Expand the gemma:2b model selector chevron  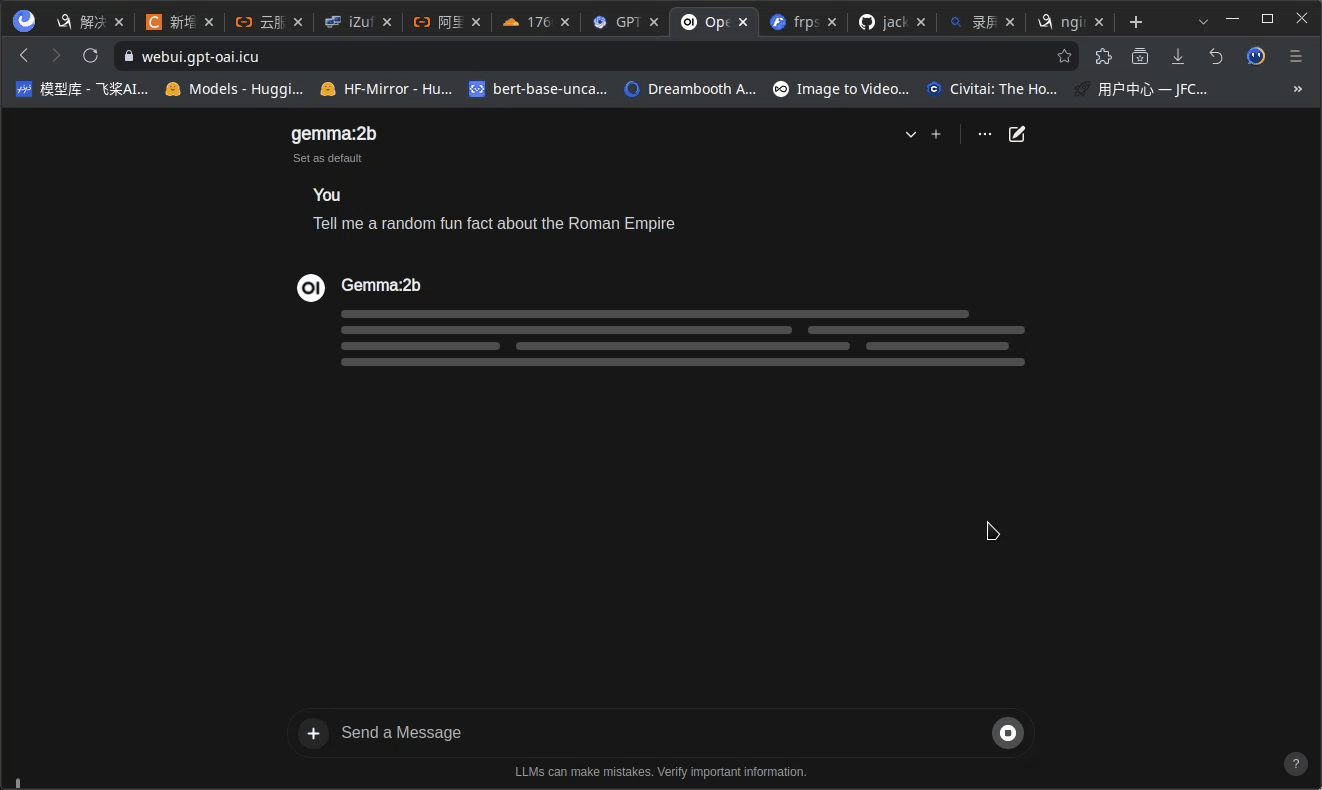coord(911,134)
